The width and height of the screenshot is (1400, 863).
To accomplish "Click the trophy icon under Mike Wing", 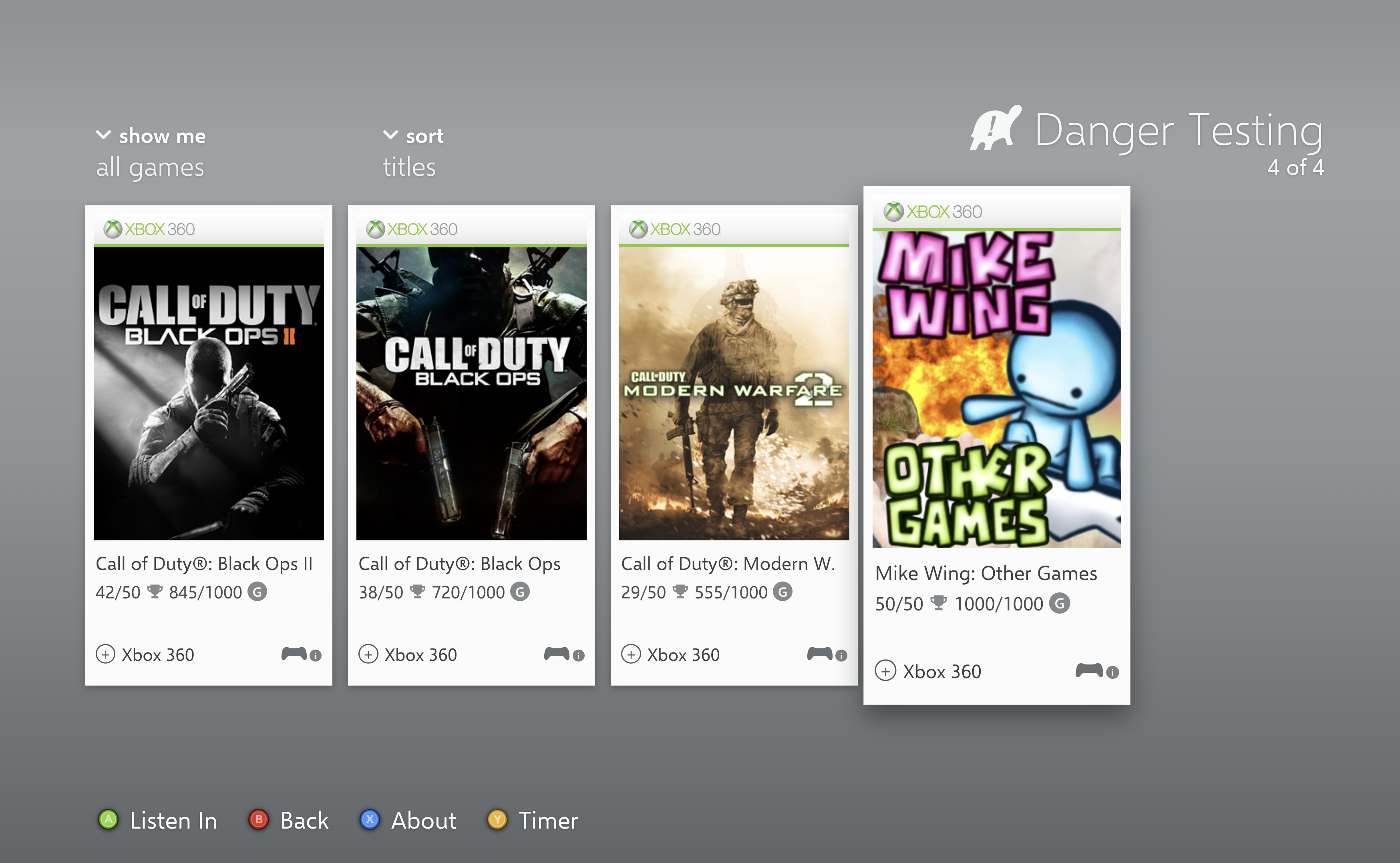I will (x=939, y=603).
